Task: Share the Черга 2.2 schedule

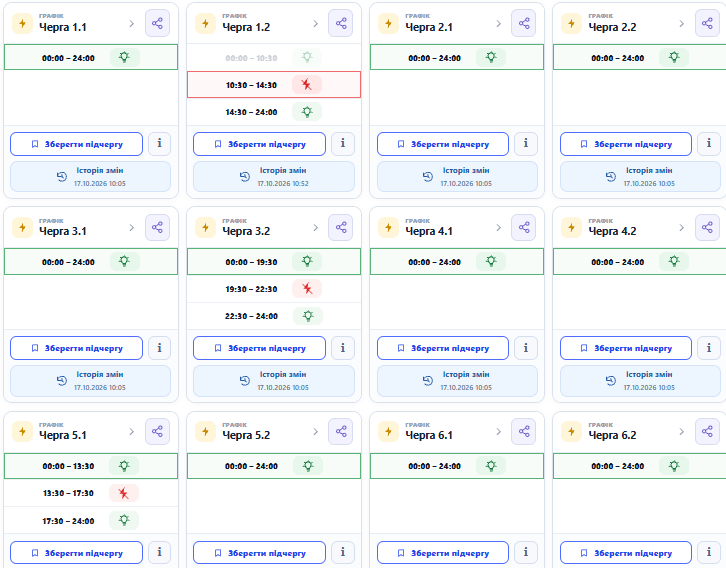Action: [x=707, y=24]
